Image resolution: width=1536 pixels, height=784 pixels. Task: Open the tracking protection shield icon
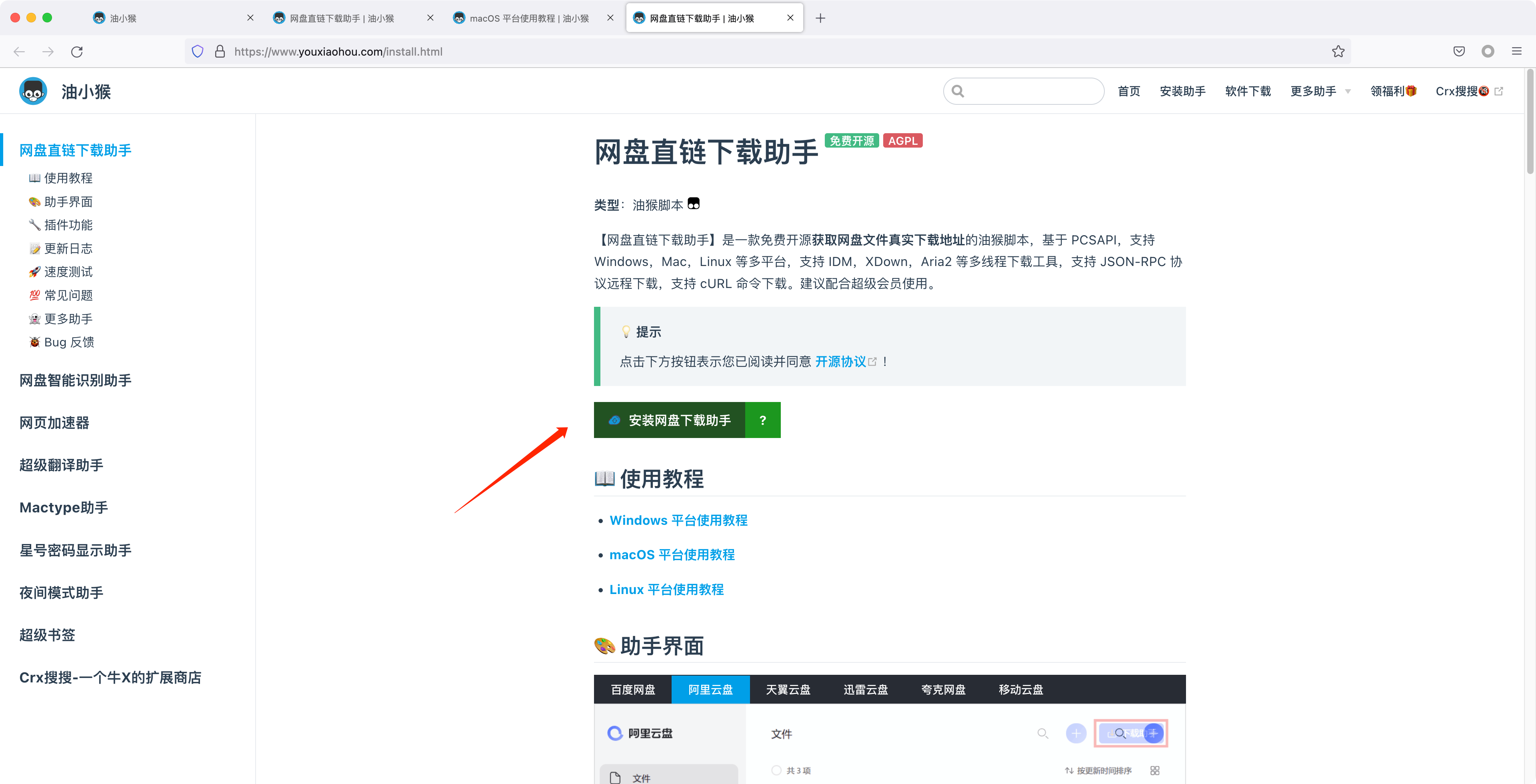click(197, 52)
